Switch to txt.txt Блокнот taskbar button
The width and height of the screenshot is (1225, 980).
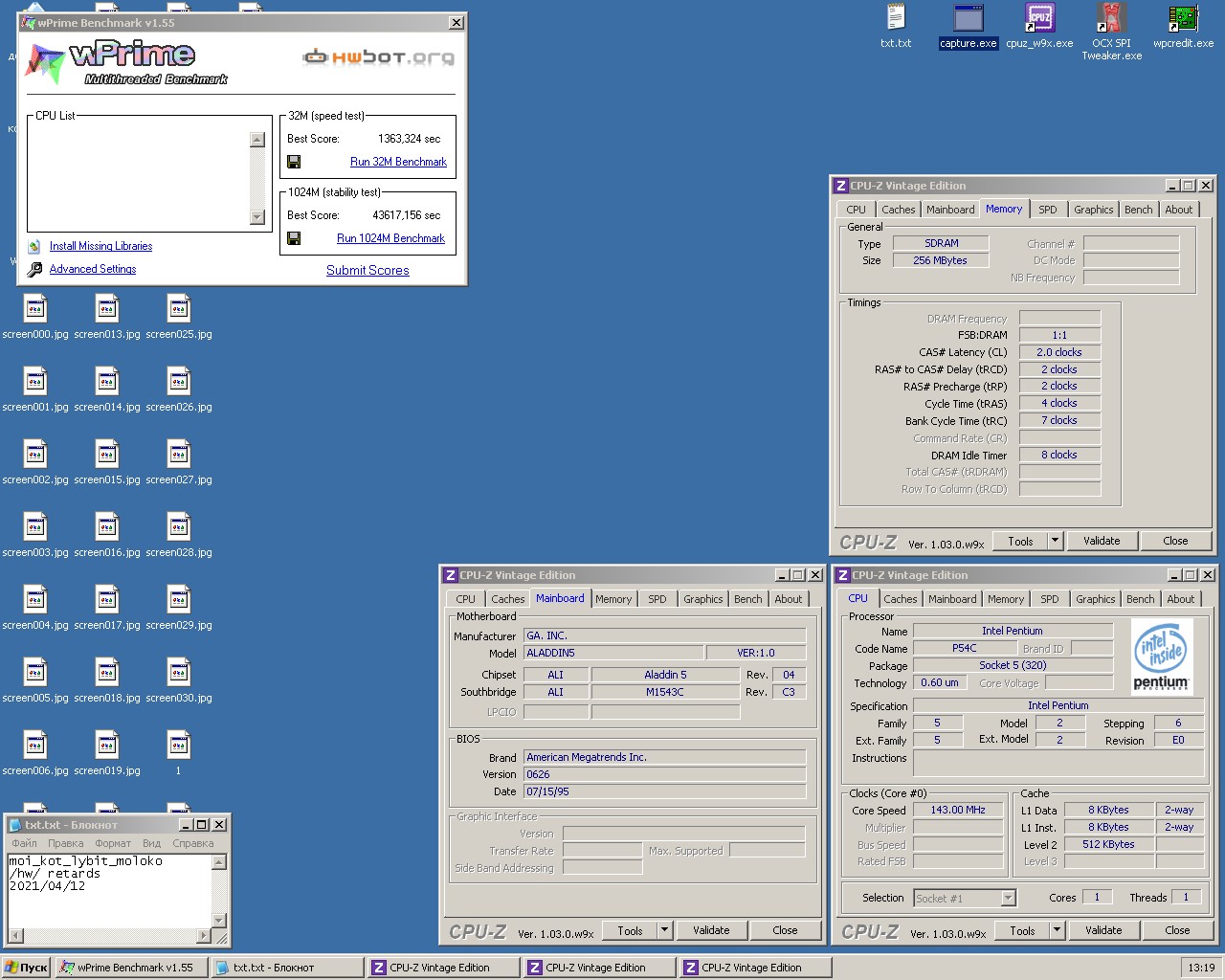point(287,968)
